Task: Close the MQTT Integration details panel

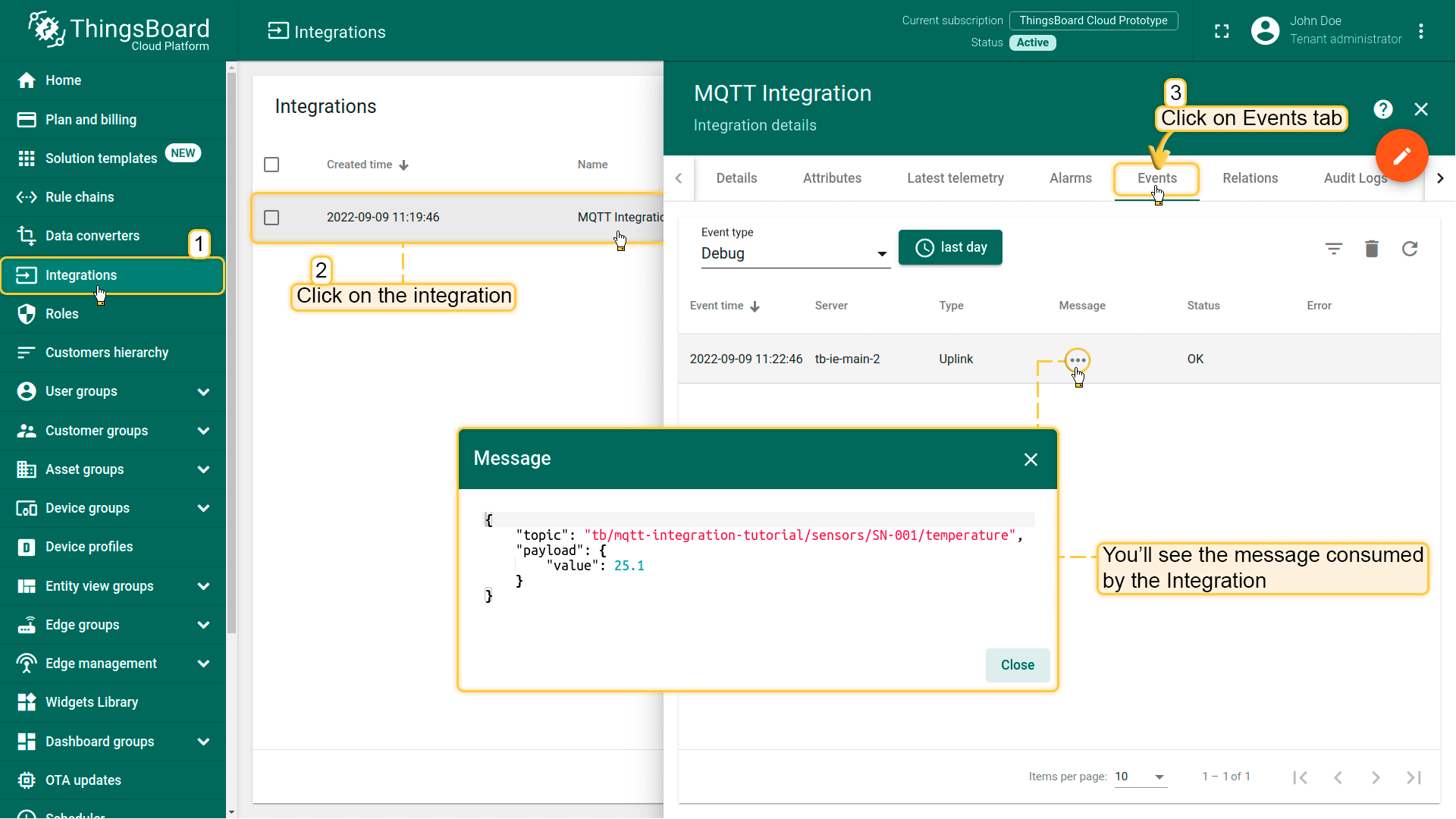Action: click(x=1421, y=110)
